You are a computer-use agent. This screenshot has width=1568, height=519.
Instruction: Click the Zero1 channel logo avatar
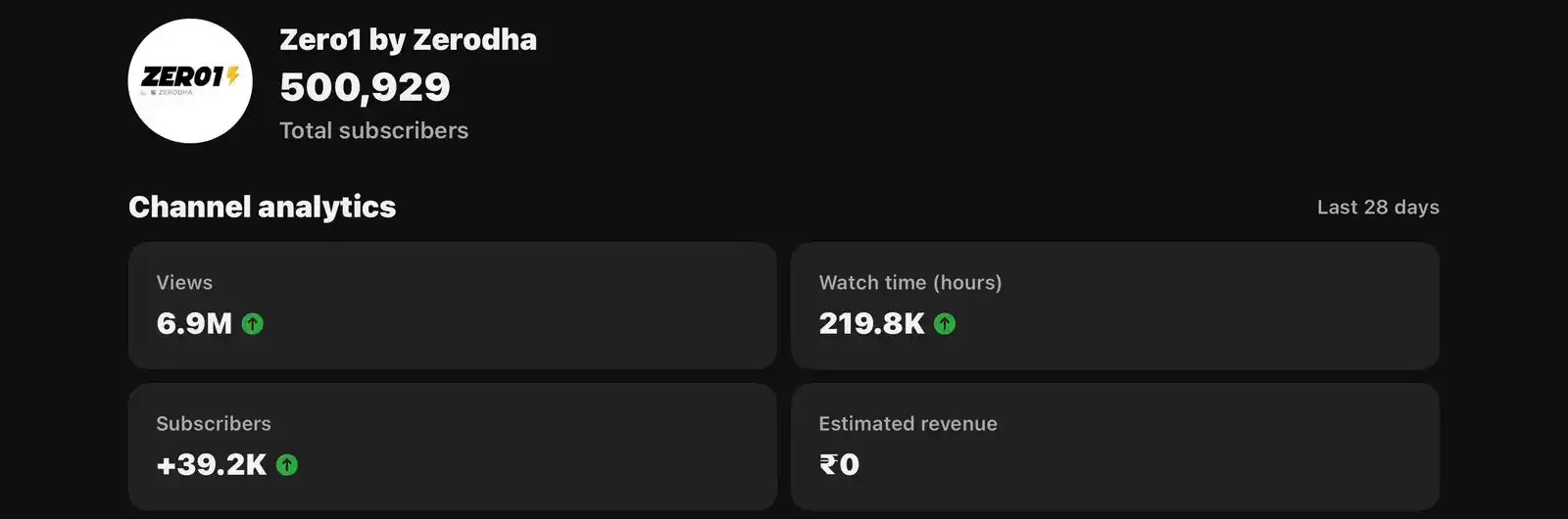pyautogui.click(x=190, y=81)
